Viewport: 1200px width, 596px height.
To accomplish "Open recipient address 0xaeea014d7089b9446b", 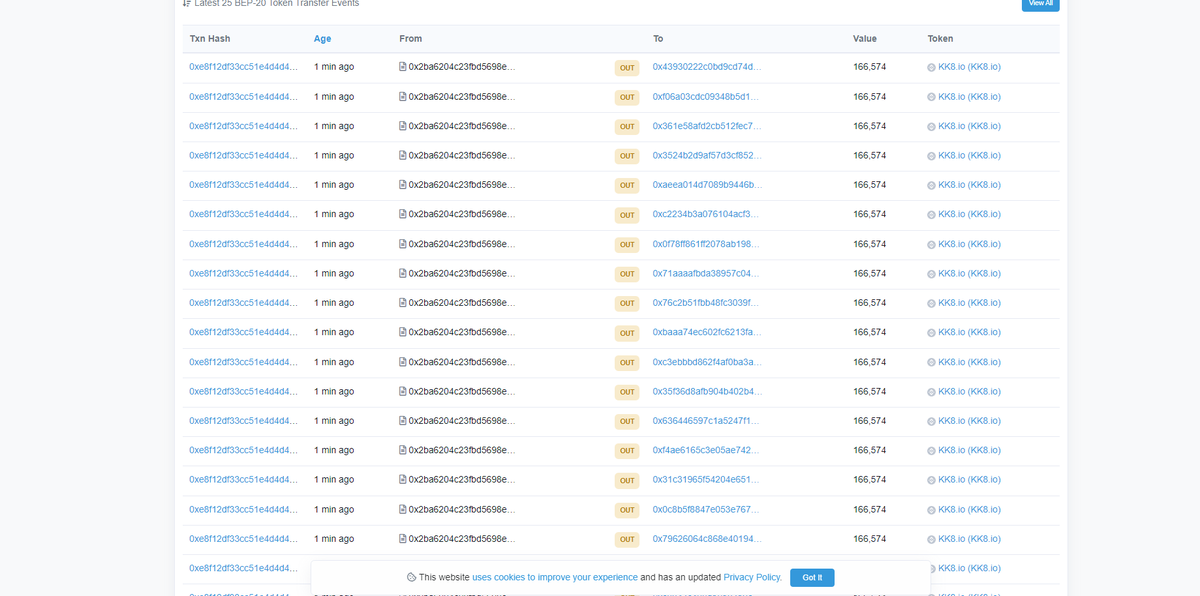I will 707,185.
